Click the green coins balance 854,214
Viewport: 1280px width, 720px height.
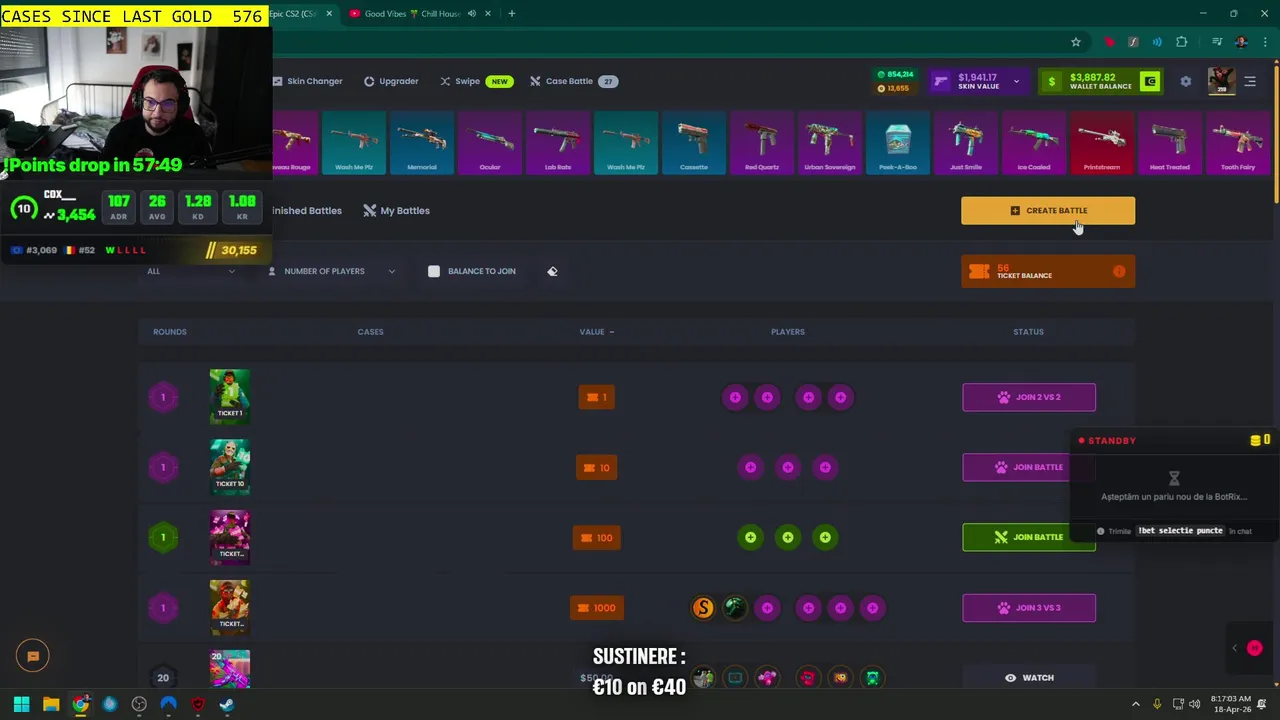[895, 74]
